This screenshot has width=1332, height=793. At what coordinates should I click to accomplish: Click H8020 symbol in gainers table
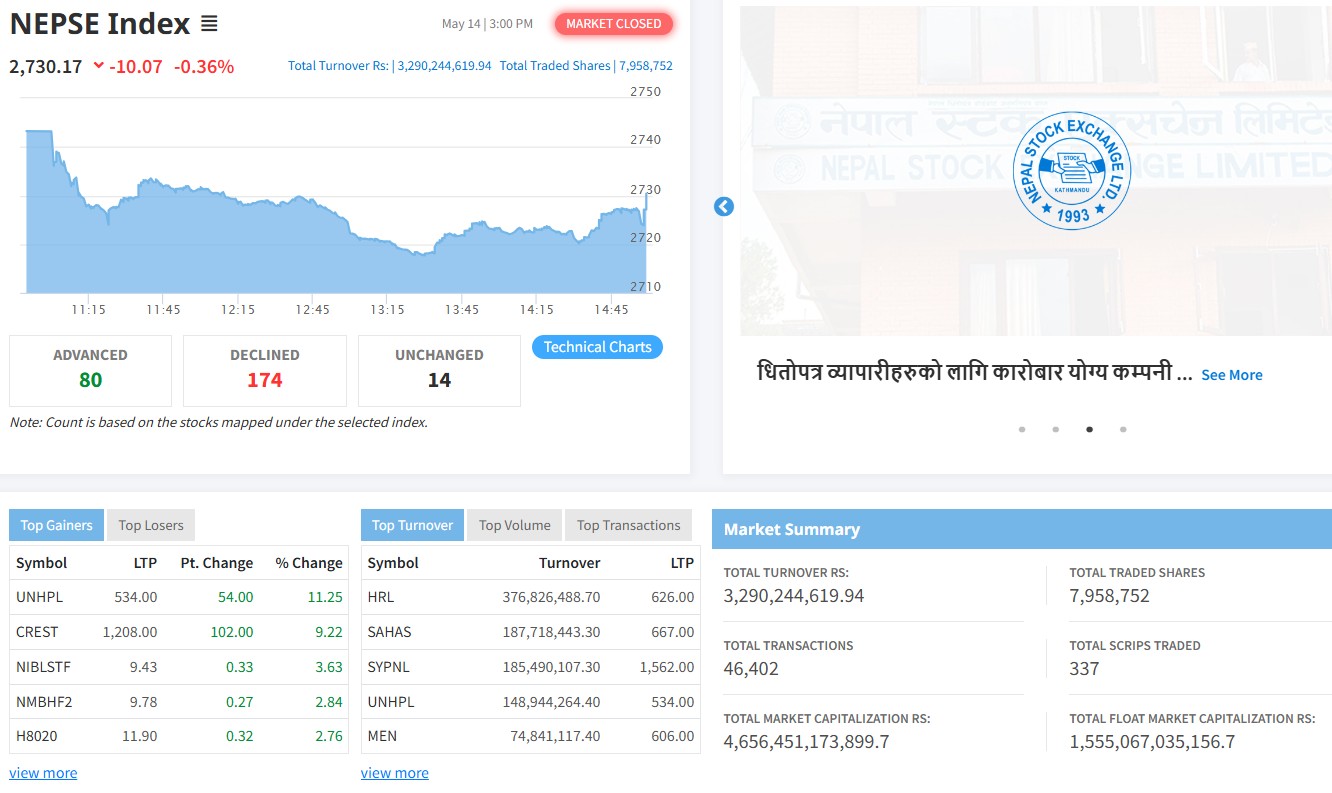click(x=37, y=736)
